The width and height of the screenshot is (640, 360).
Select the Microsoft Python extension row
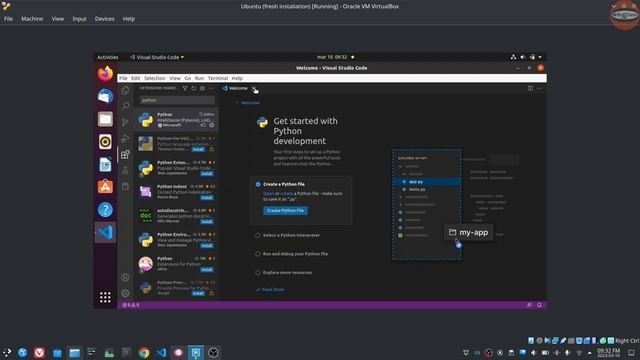point(176,120)
